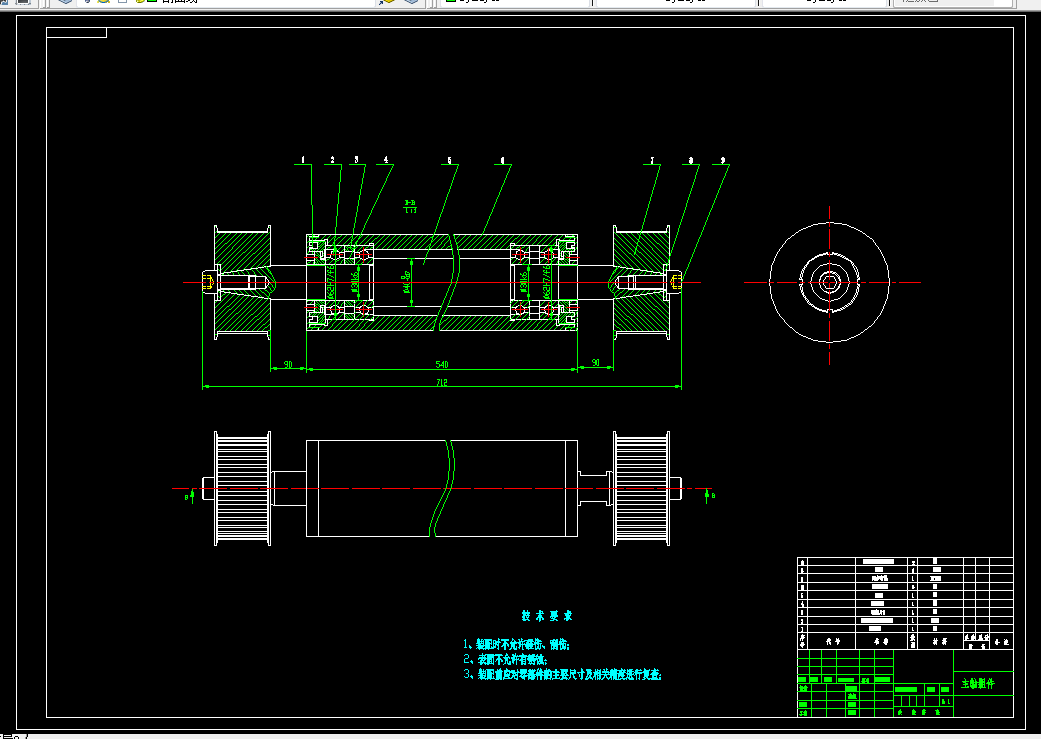This screenshot has width=1041, height=739.
Task: Select the part number 5 callout label
Action: pyautogui.click(x=449, y=160)
